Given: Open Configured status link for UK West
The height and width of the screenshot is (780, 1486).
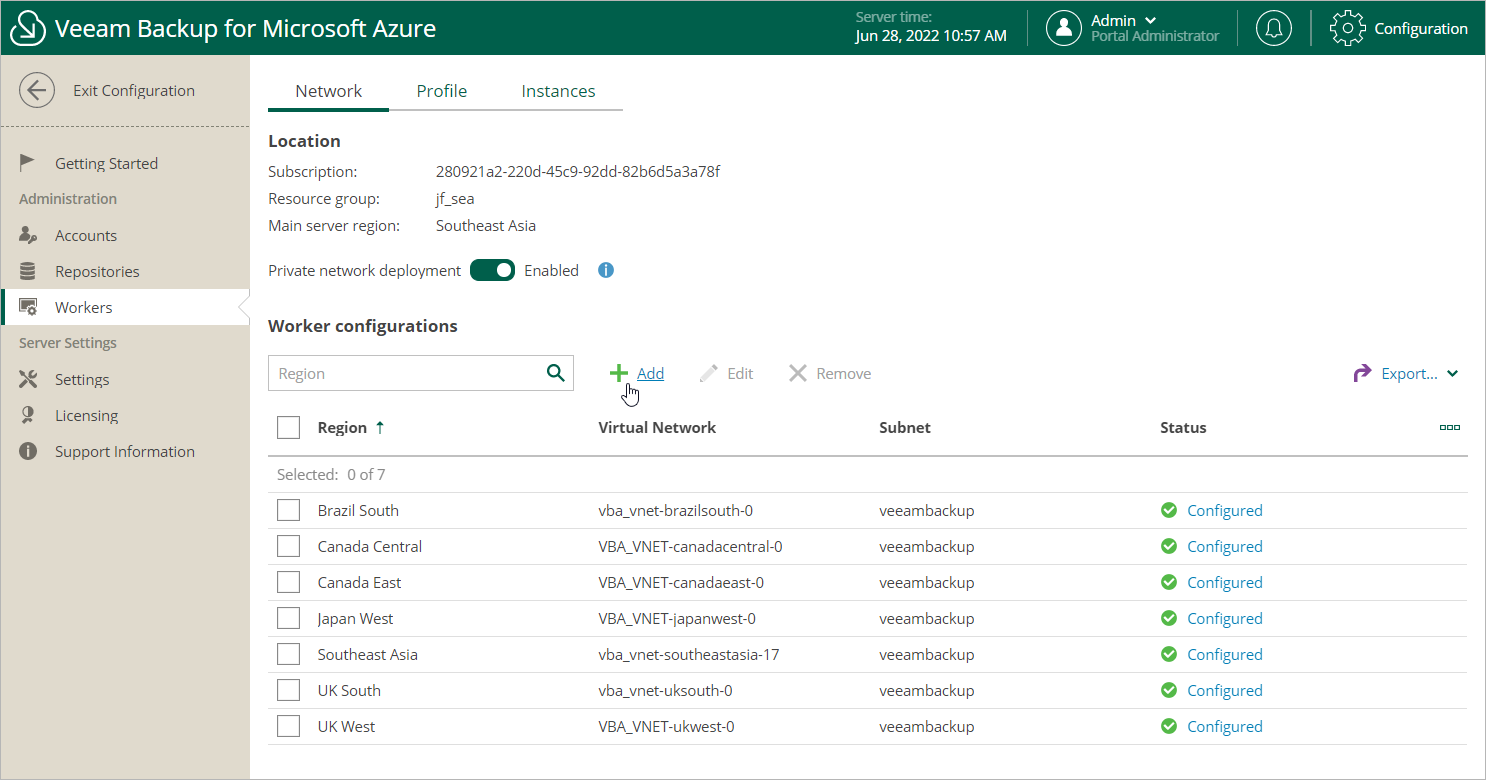Looking at the screenshot, I should tap(1224, 726).
